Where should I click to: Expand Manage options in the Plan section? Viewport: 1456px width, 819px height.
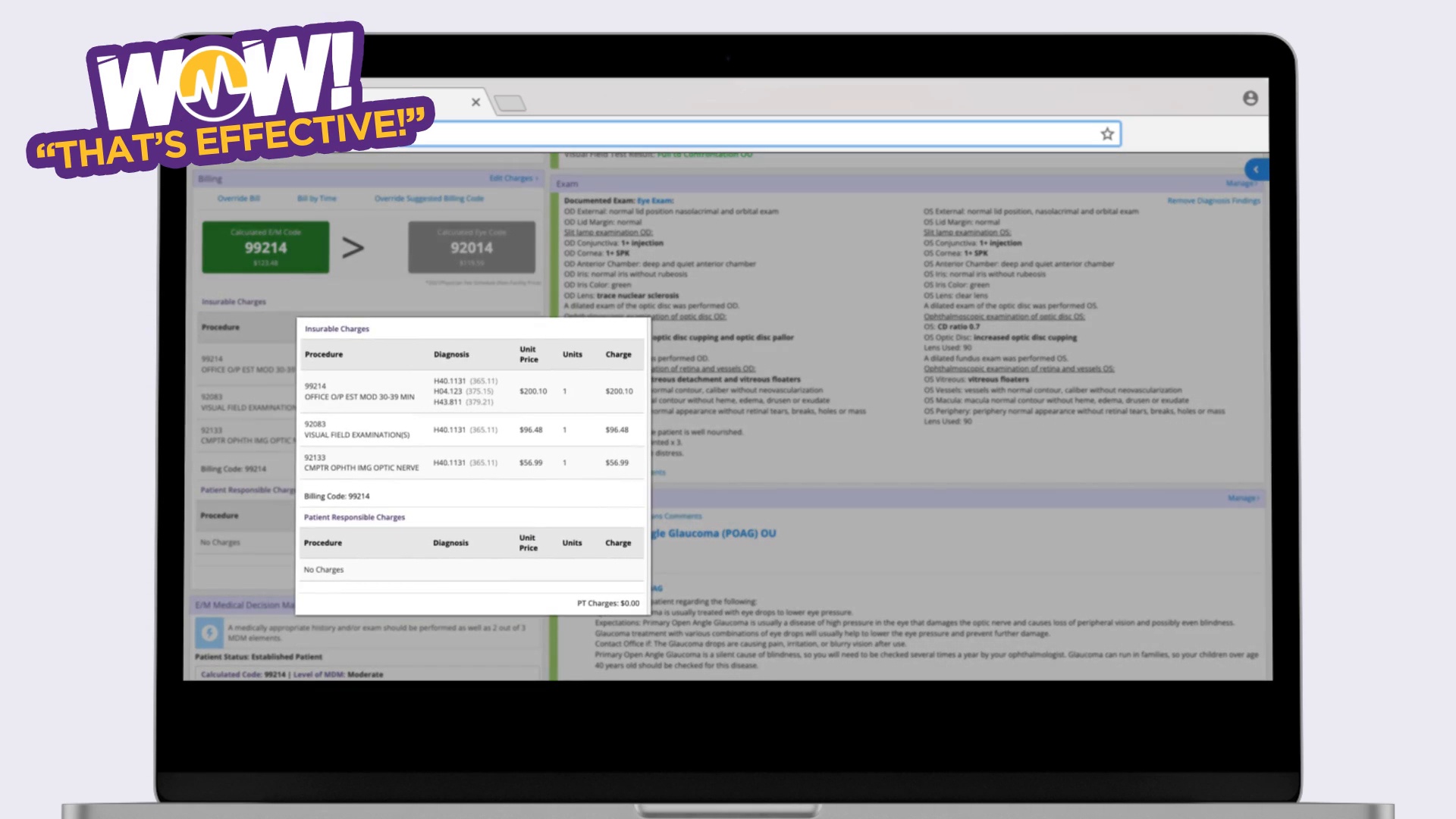[1244, 498]
